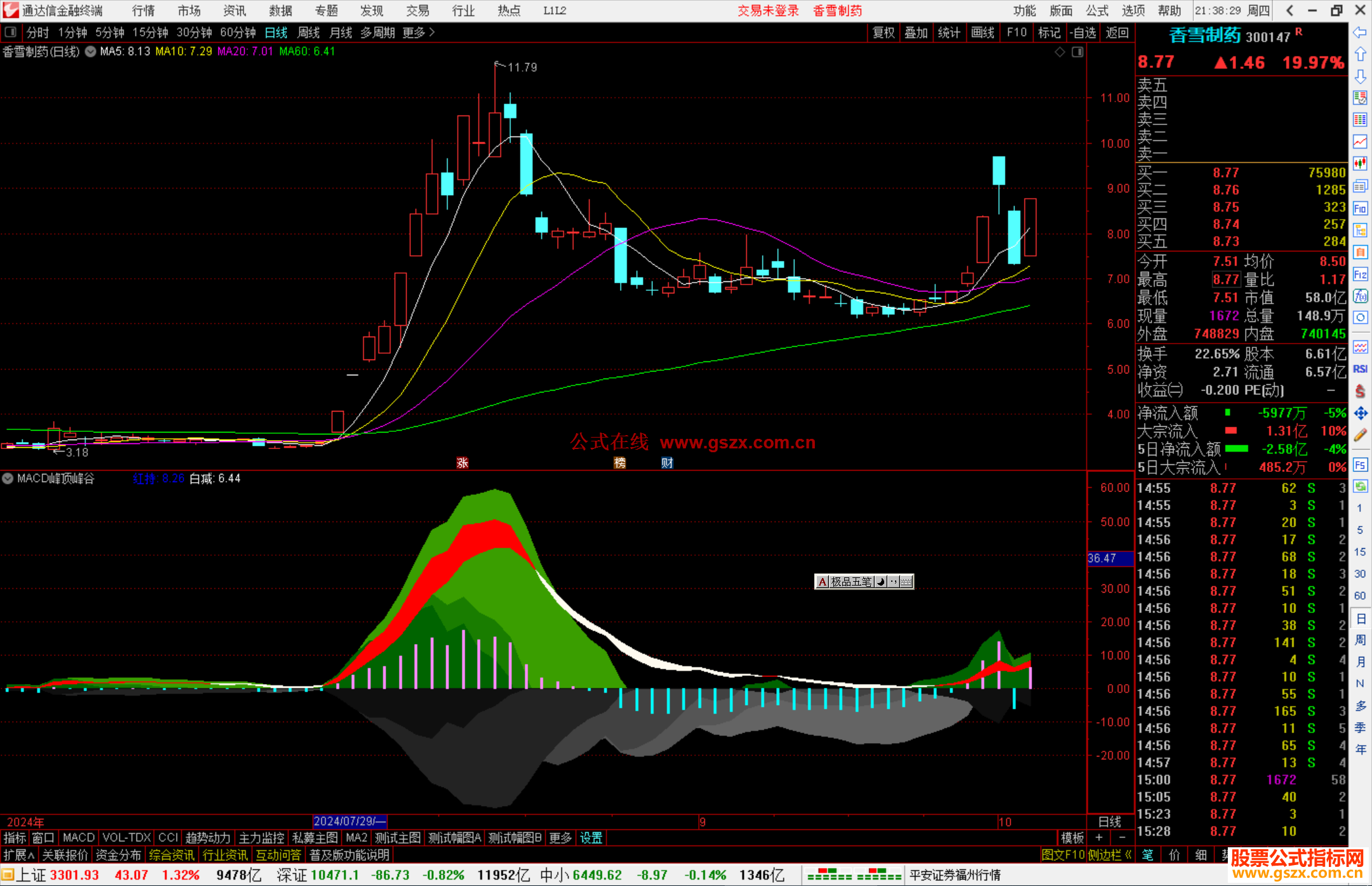Viewport: 1372px width, 886px height.
Task: Click the 36.47 value marker on MACD axis
Action: pos(1110,558)
